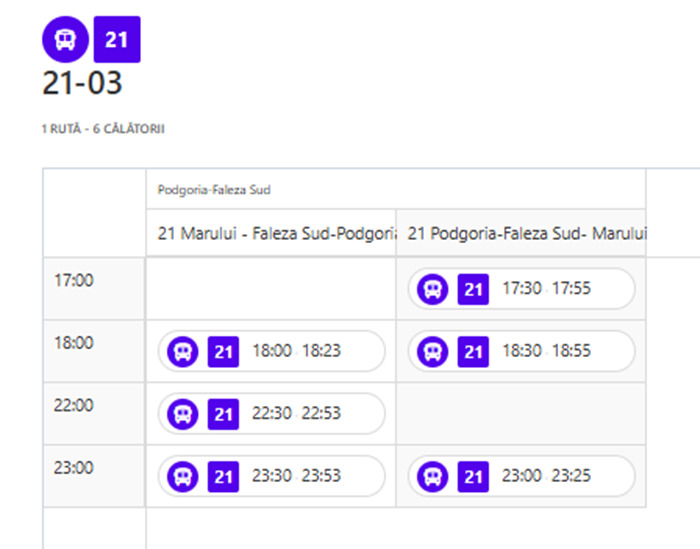The width and height of the screenshot is (700, 549).
Task: Click bus icon in the 18:00 trip
Action: [183, 351]
